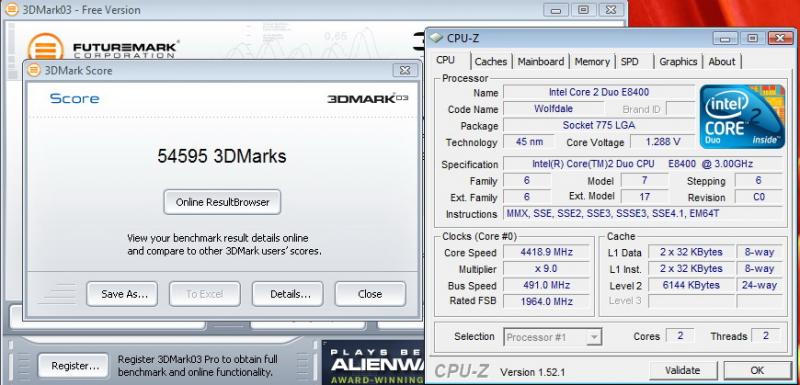The image size is (800, 385).
Task: Open benchmark Details
Action: point(288,294)
